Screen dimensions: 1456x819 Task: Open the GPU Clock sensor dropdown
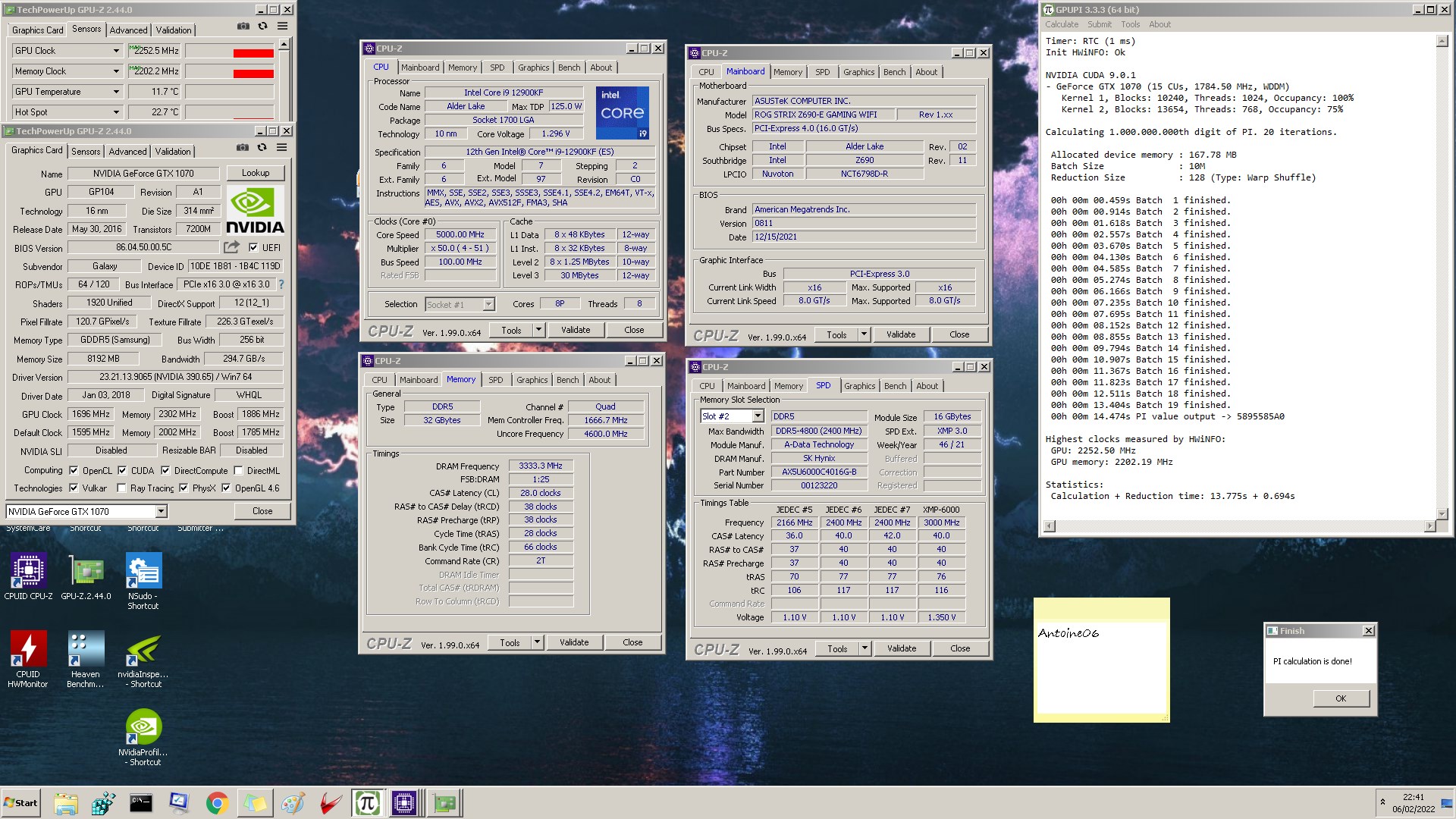pos(116,51)
